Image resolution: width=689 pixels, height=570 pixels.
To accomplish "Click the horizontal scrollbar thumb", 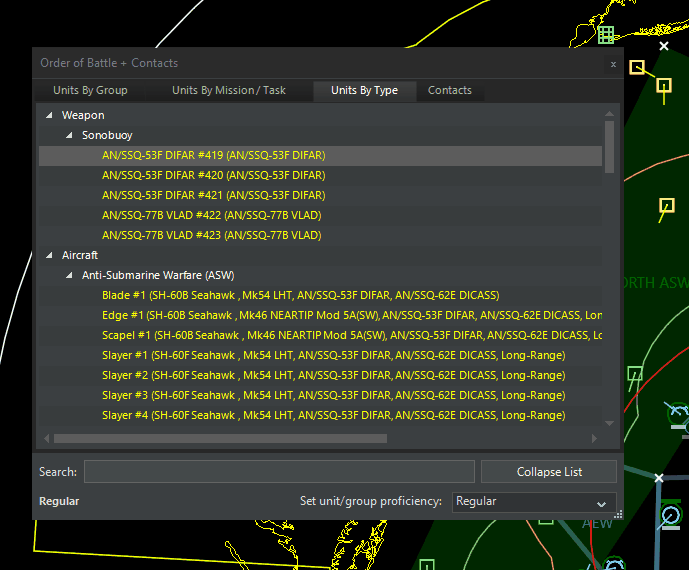I will click(220, 439).
